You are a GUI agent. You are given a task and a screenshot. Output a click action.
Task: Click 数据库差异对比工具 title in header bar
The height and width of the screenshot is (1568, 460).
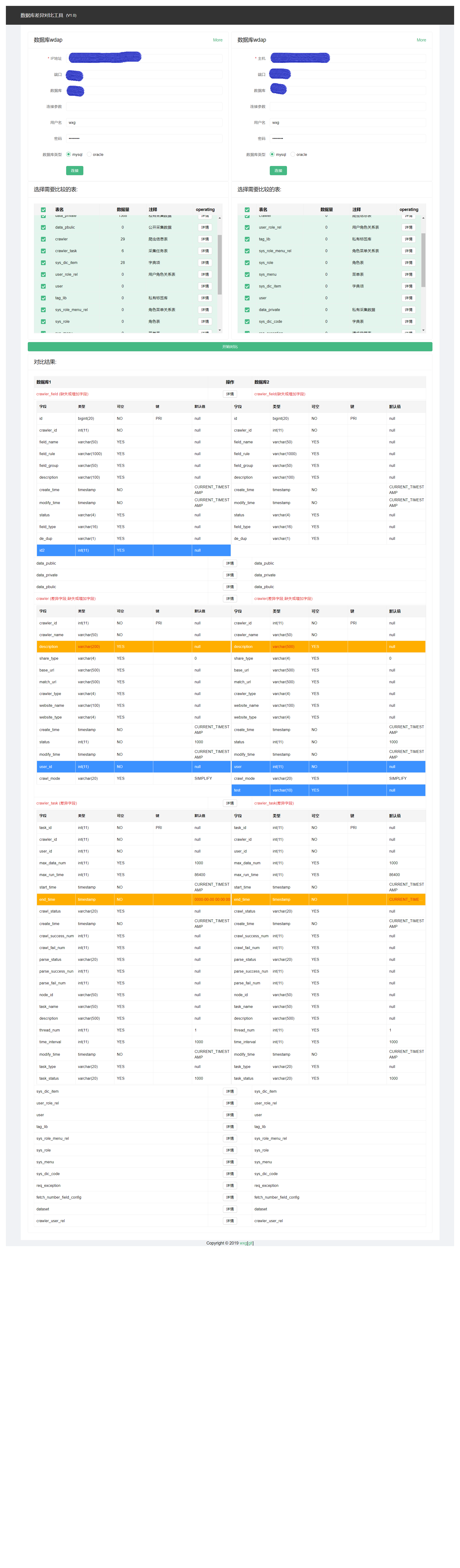tap(42, 15)
